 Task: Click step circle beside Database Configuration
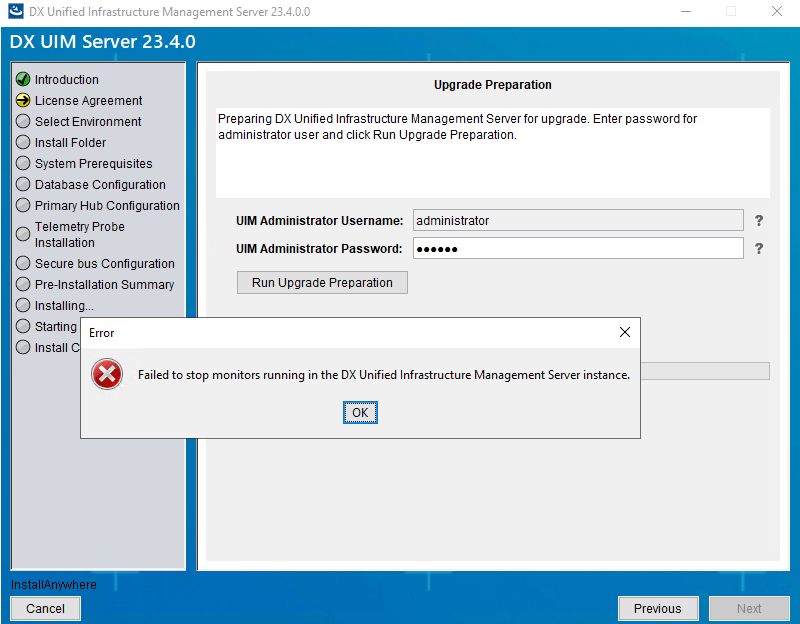(x=23, y=184)
